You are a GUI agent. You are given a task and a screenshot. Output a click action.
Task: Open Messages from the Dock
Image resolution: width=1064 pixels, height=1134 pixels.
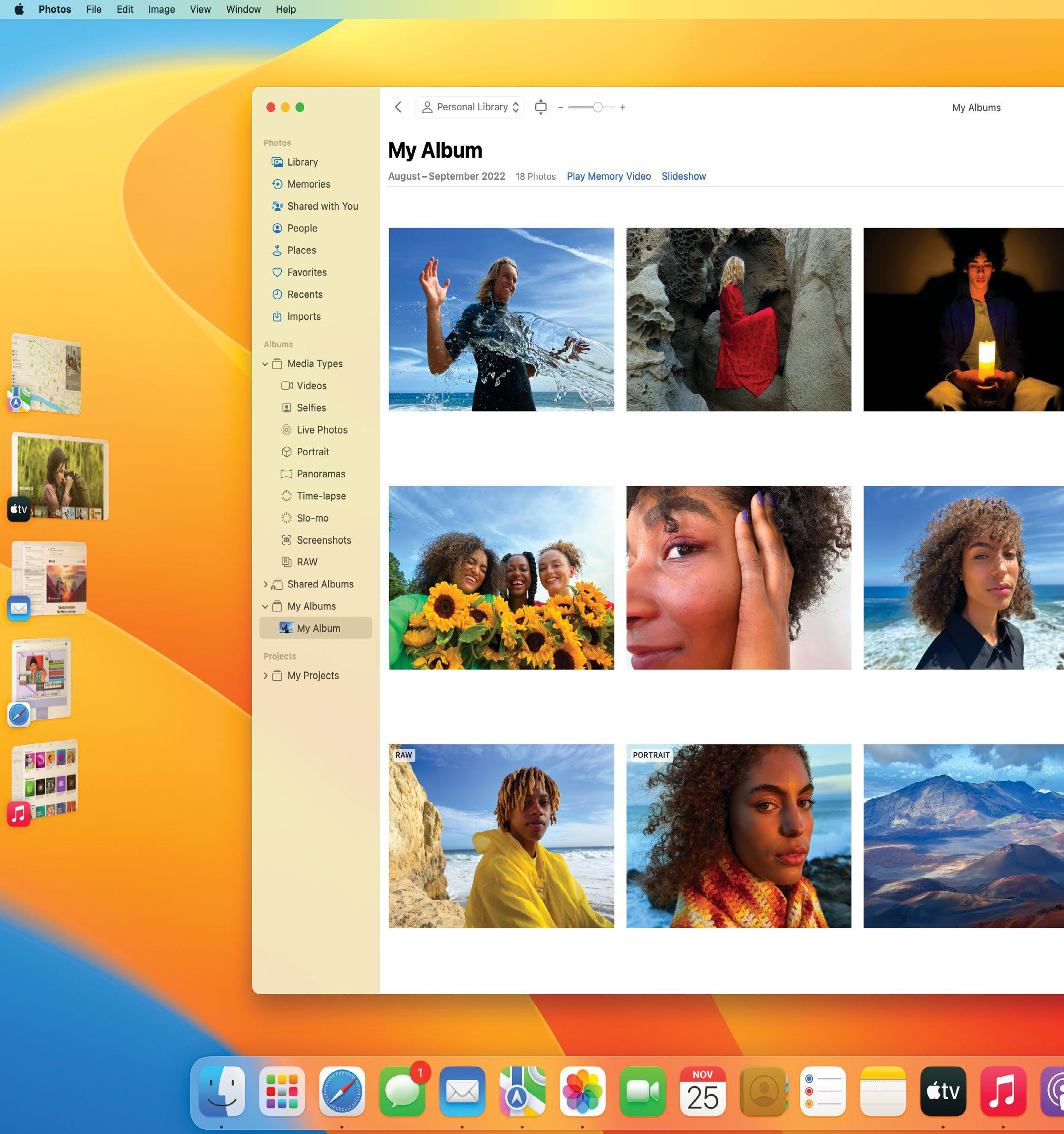(x=402, y=1091)
